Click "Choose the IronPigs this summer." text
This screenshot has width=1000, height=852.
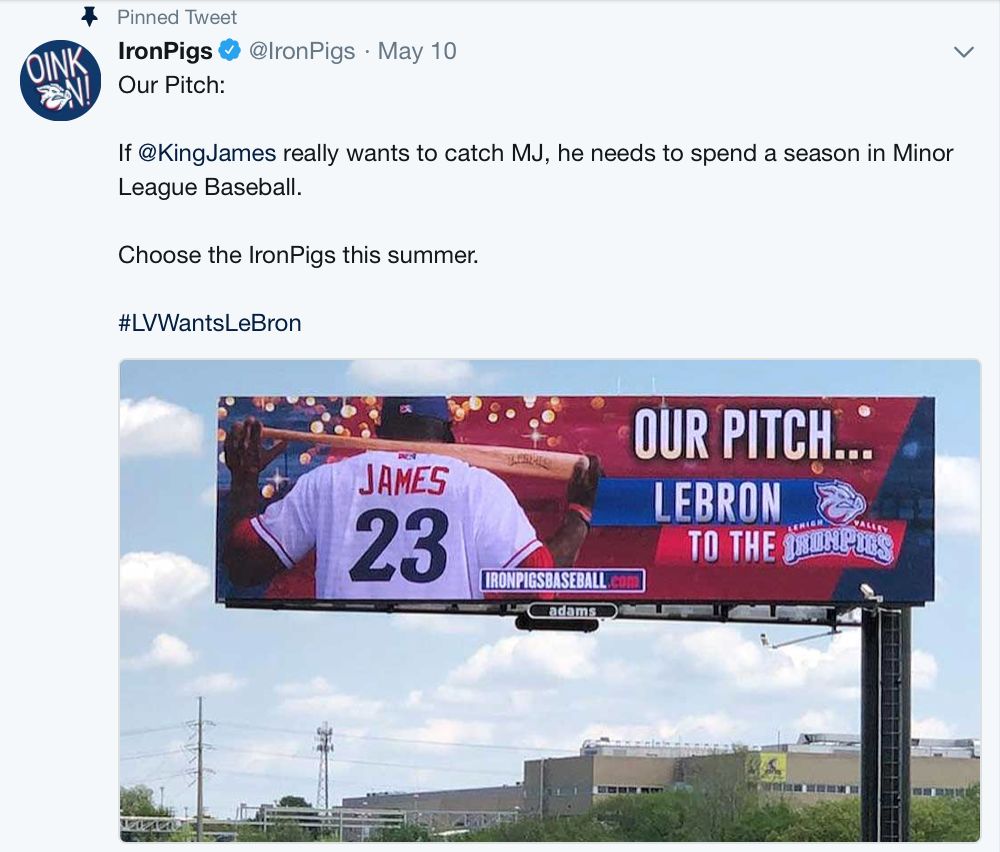tap(298, 255)
